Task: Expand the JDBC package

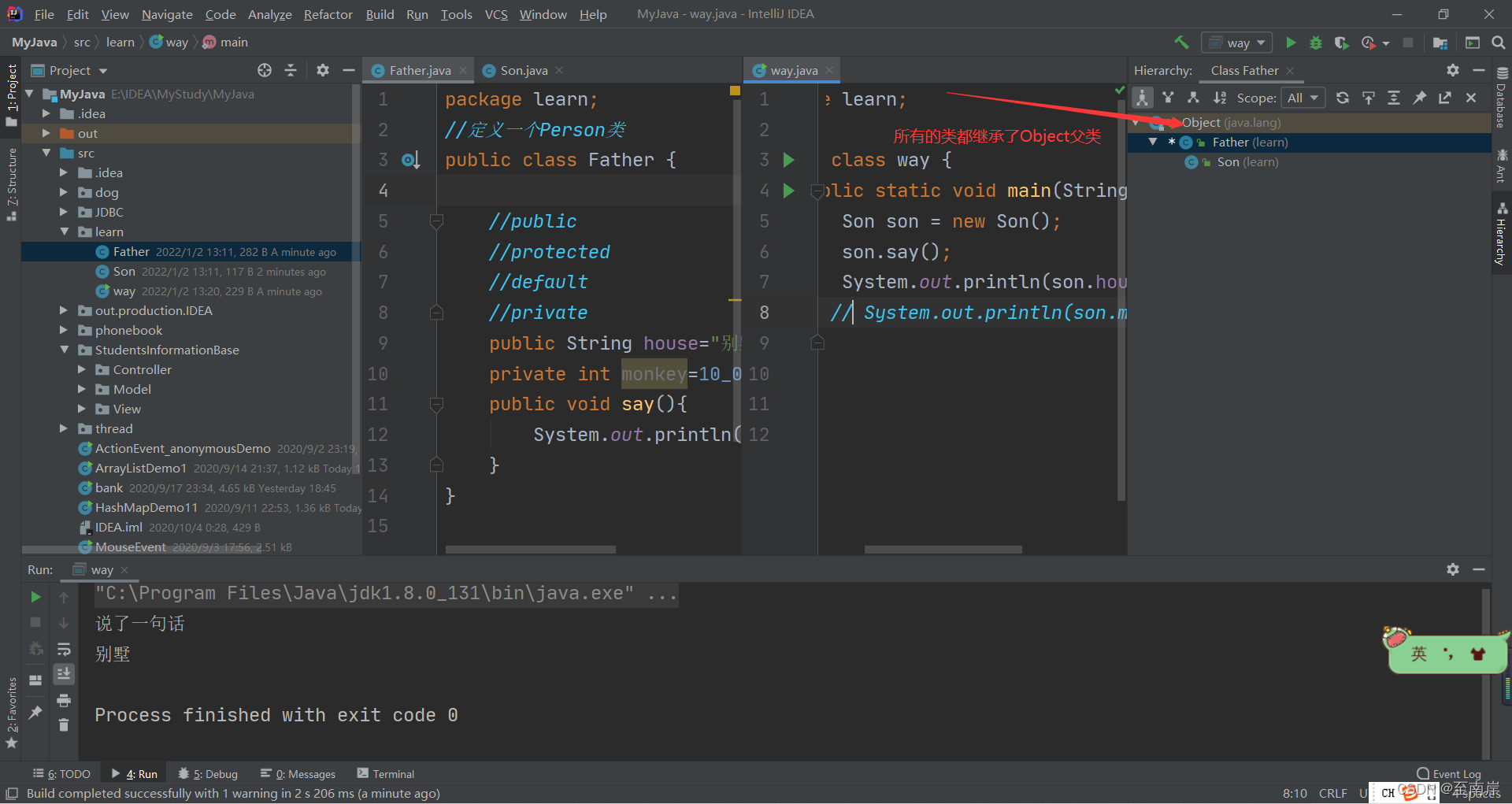Action: (64, 212)
